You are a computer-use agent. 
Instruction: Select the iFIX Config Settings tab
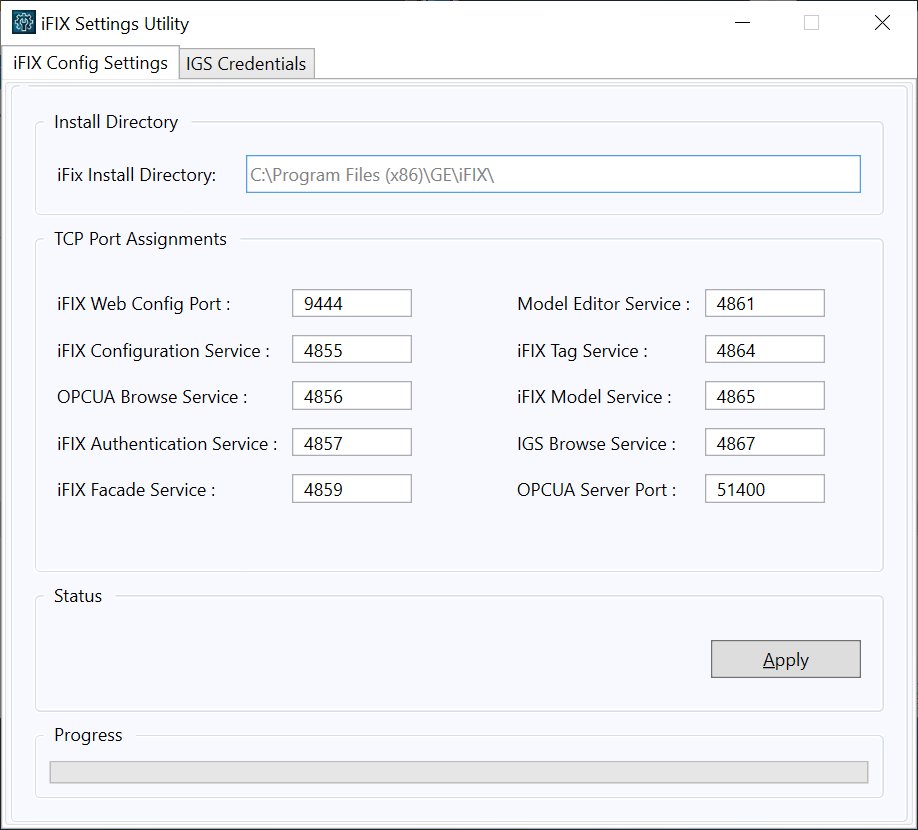point(90,62)
